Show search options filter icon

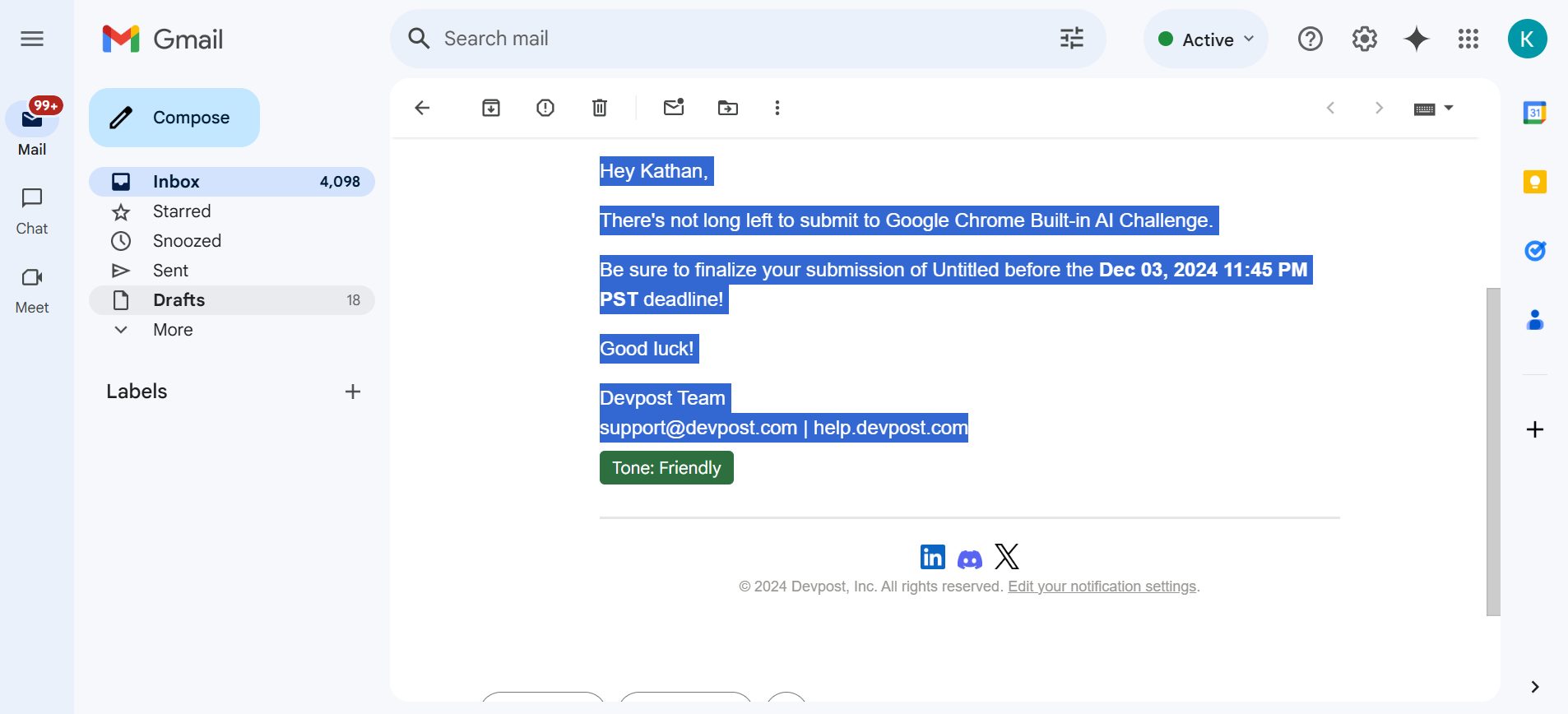[x=1072, y=39]
